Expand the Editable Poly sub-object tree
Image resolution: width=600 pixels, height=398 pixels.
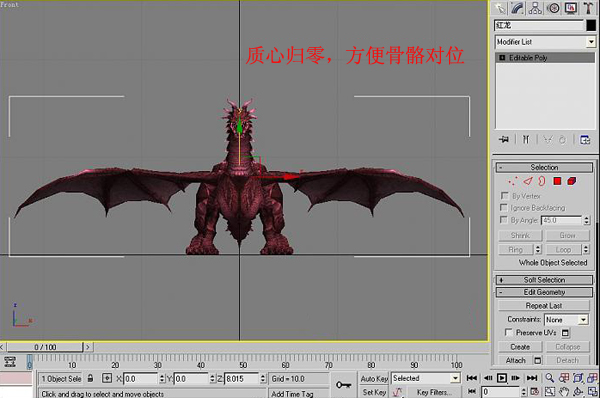click(502, 58)
